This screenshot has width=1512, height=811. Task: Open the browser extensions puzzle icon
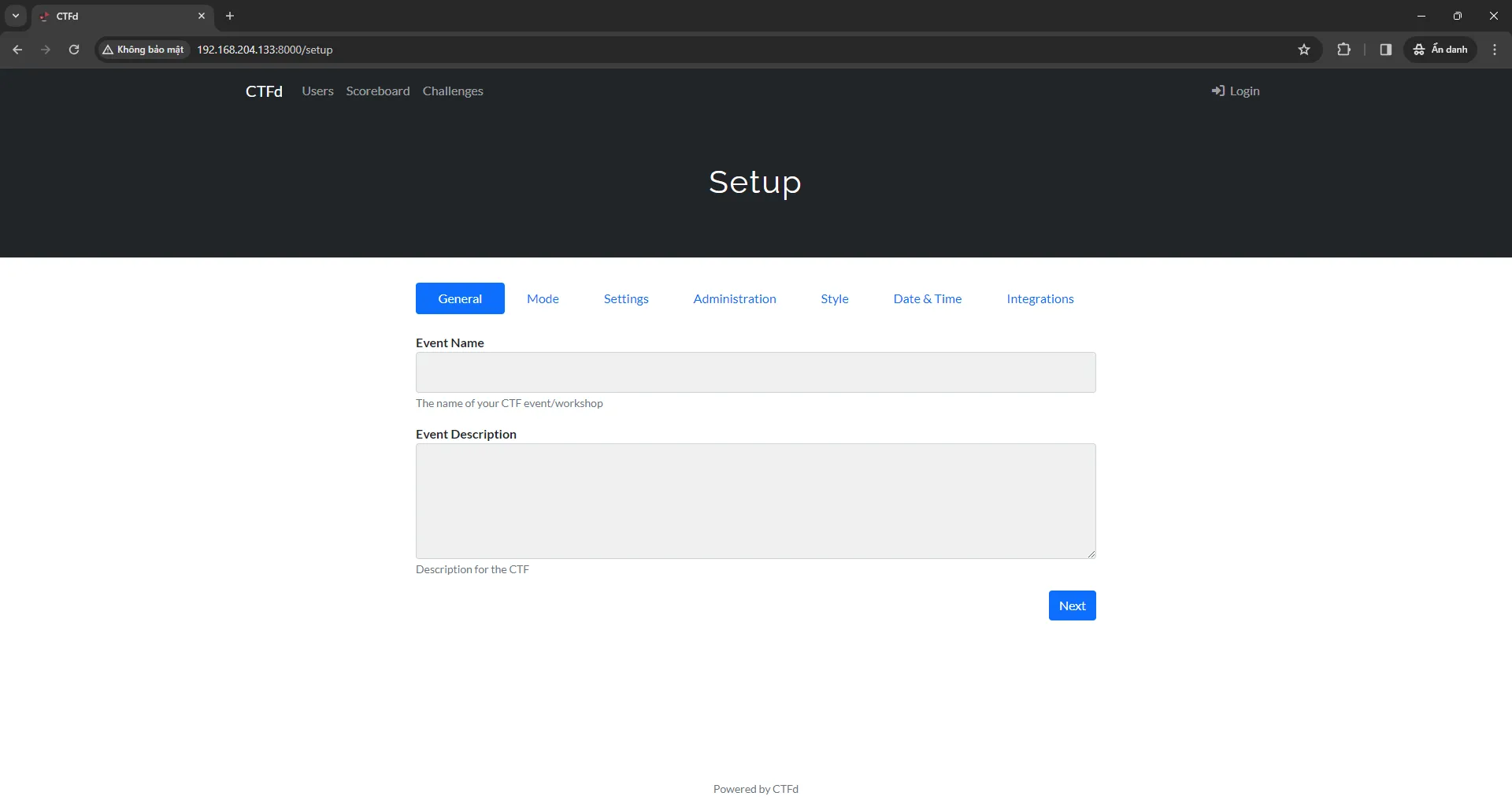[x=1344, y=50]
